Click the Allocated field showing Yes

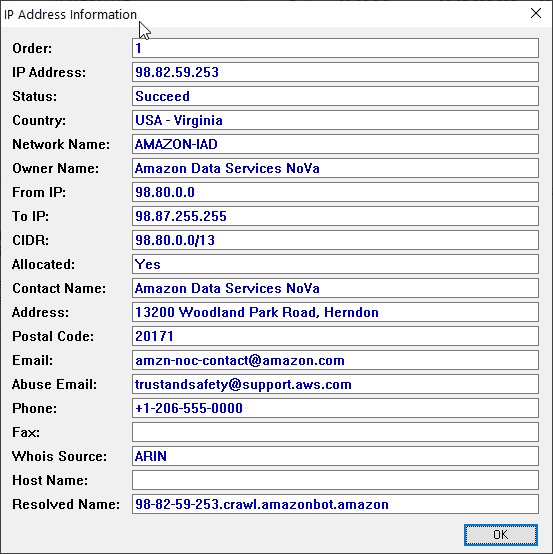[x=335, y=264]
